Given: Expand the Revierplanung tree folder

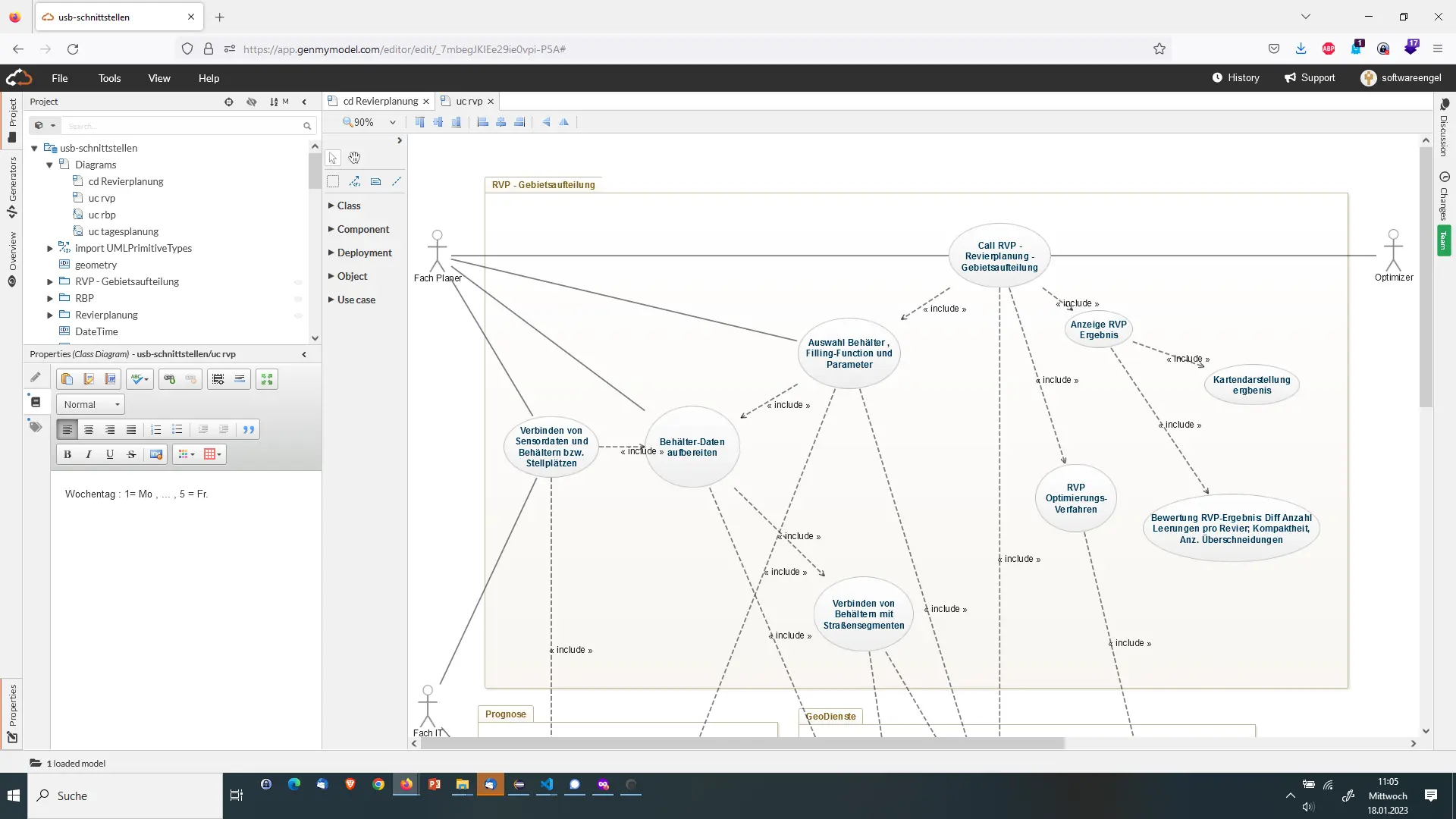Looking at the screenshot, I should tap(50, 315).
